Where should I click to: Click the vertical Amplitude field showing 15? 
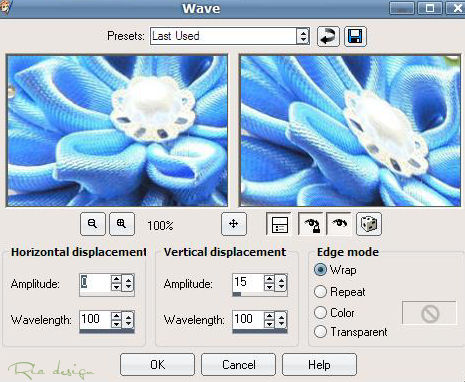click(x=248, y=283)
